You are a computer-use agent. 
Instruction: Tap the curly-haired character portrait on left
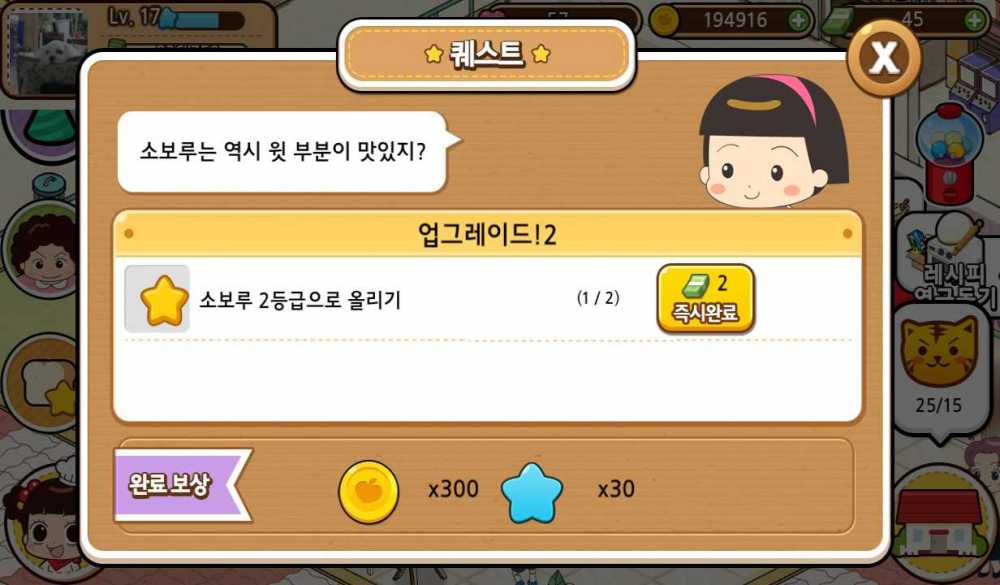pyautogui.click(x=40, y=250)
